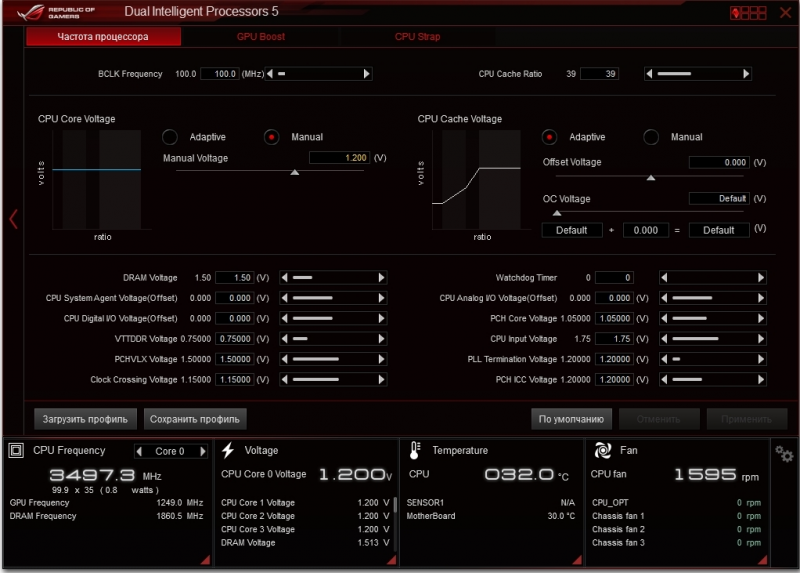The width and height of the screenshot is (800, 573).
Task: Increase PCH ICC Voltage right arrow
Action: (761, 380)
